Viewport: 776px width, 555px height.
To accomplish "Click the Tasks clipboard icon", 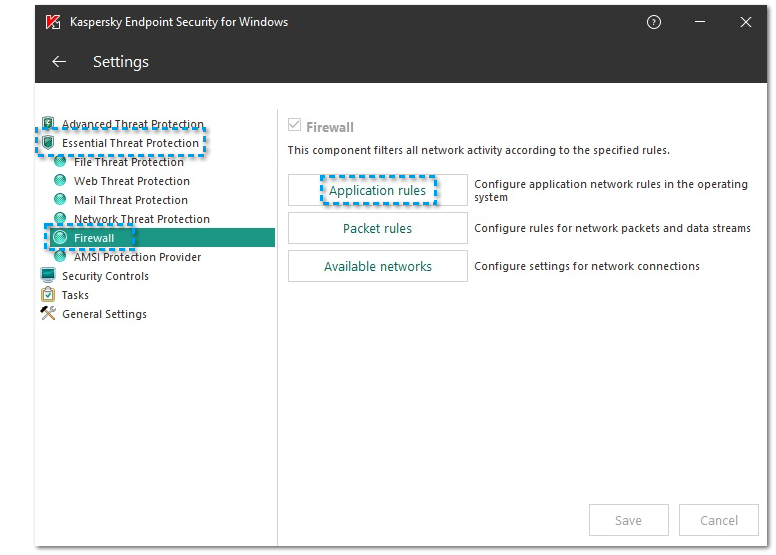I will click(48, 295).
